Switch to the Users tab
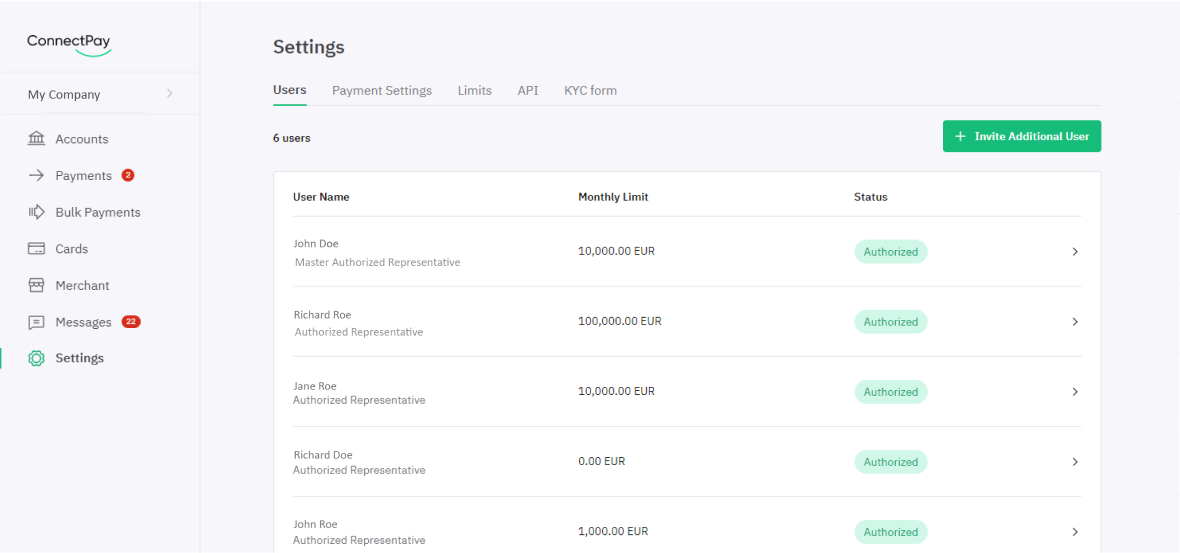Screen dimensions: 1180x553 290,90
